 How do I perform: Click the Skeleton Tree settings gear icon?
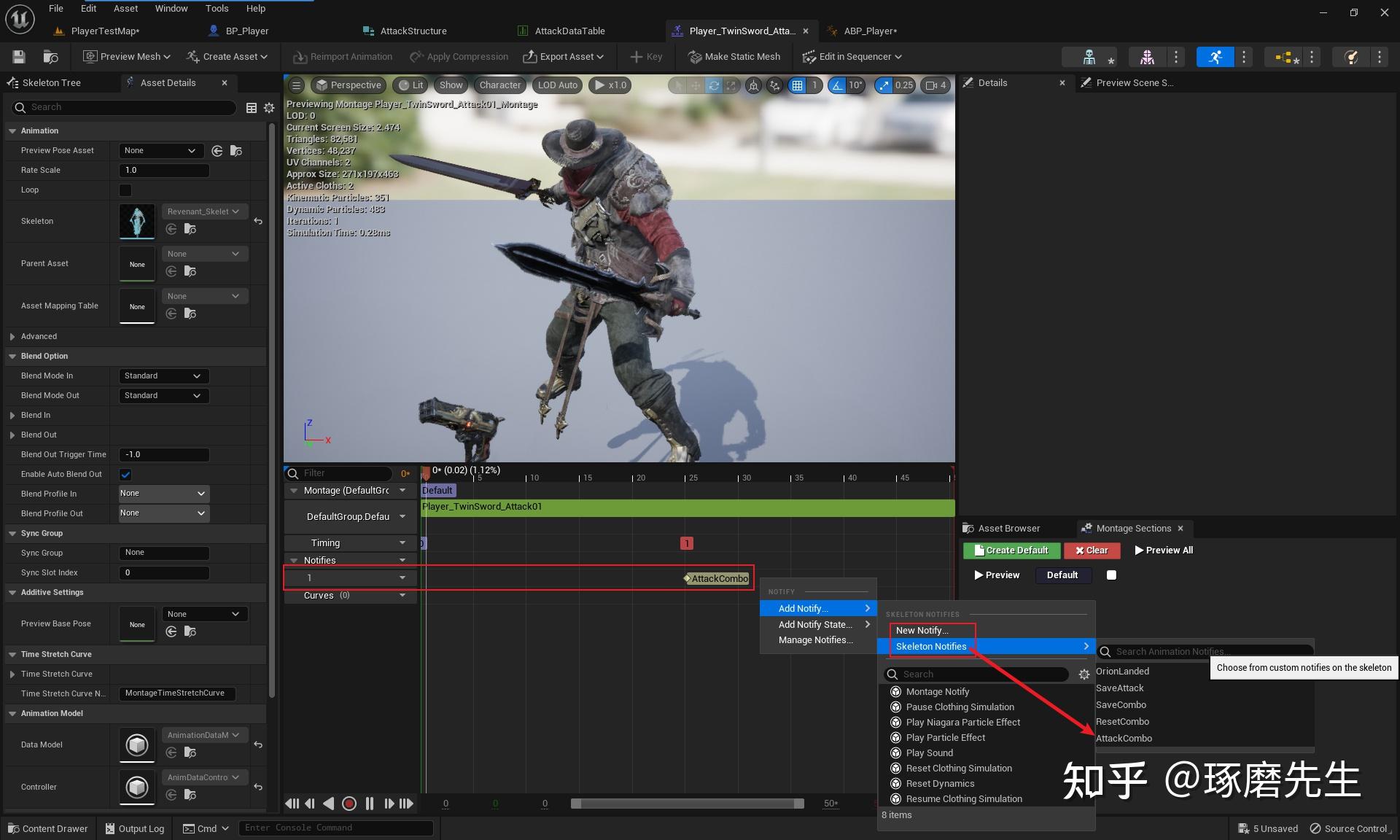coord(269,108)
